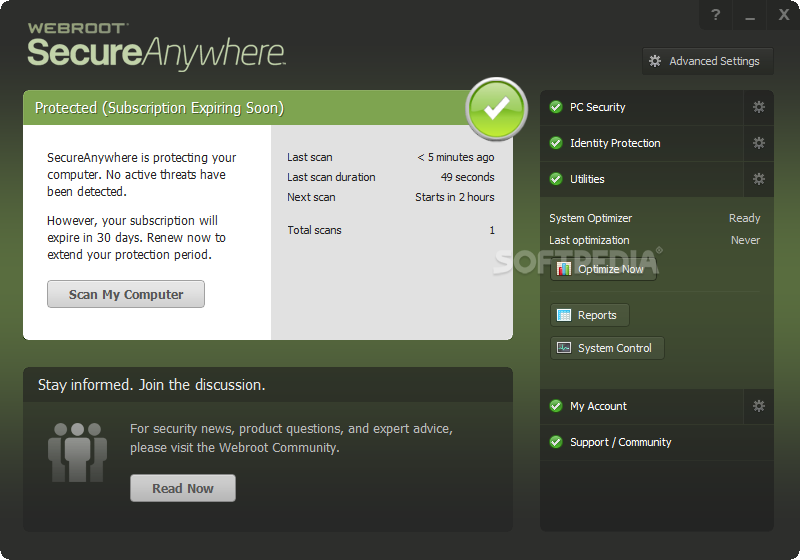Viewport: 800px width, 560px height.
Task: Close the SecureAnywhere window
Action: pos(784,15)
